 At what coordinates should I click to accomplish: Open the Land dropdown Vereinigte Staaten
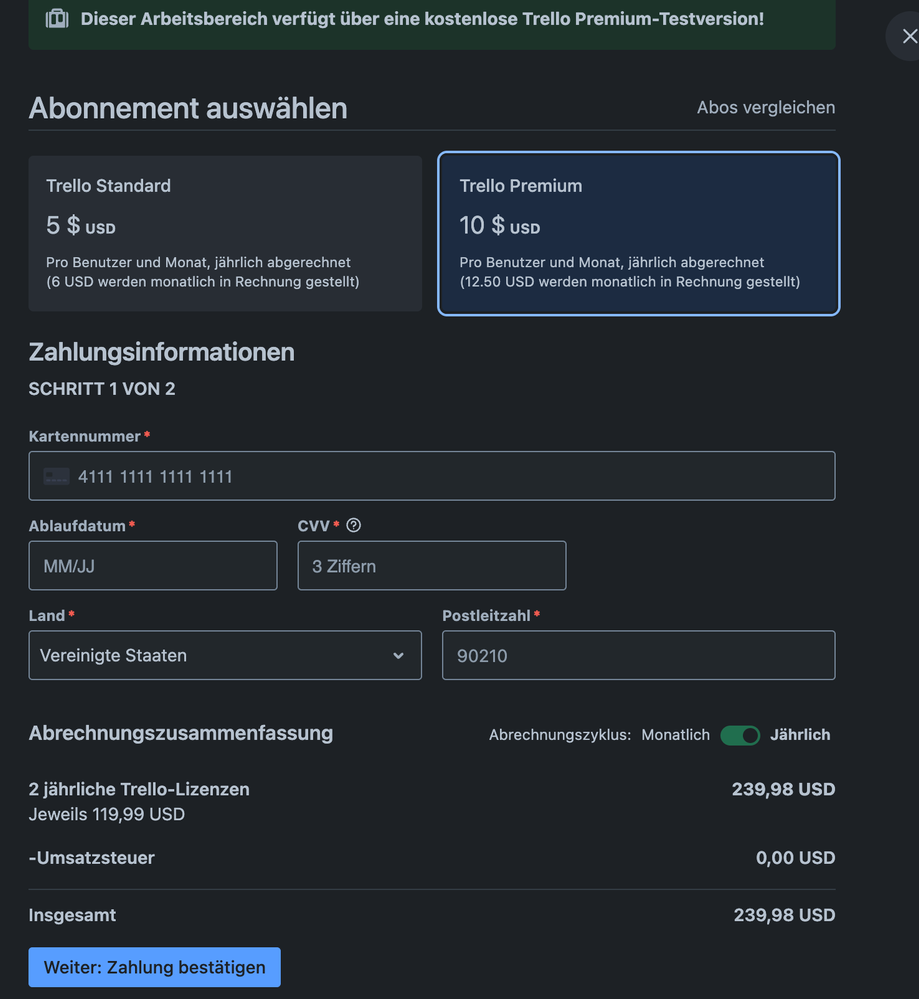[x=225, y=655]
